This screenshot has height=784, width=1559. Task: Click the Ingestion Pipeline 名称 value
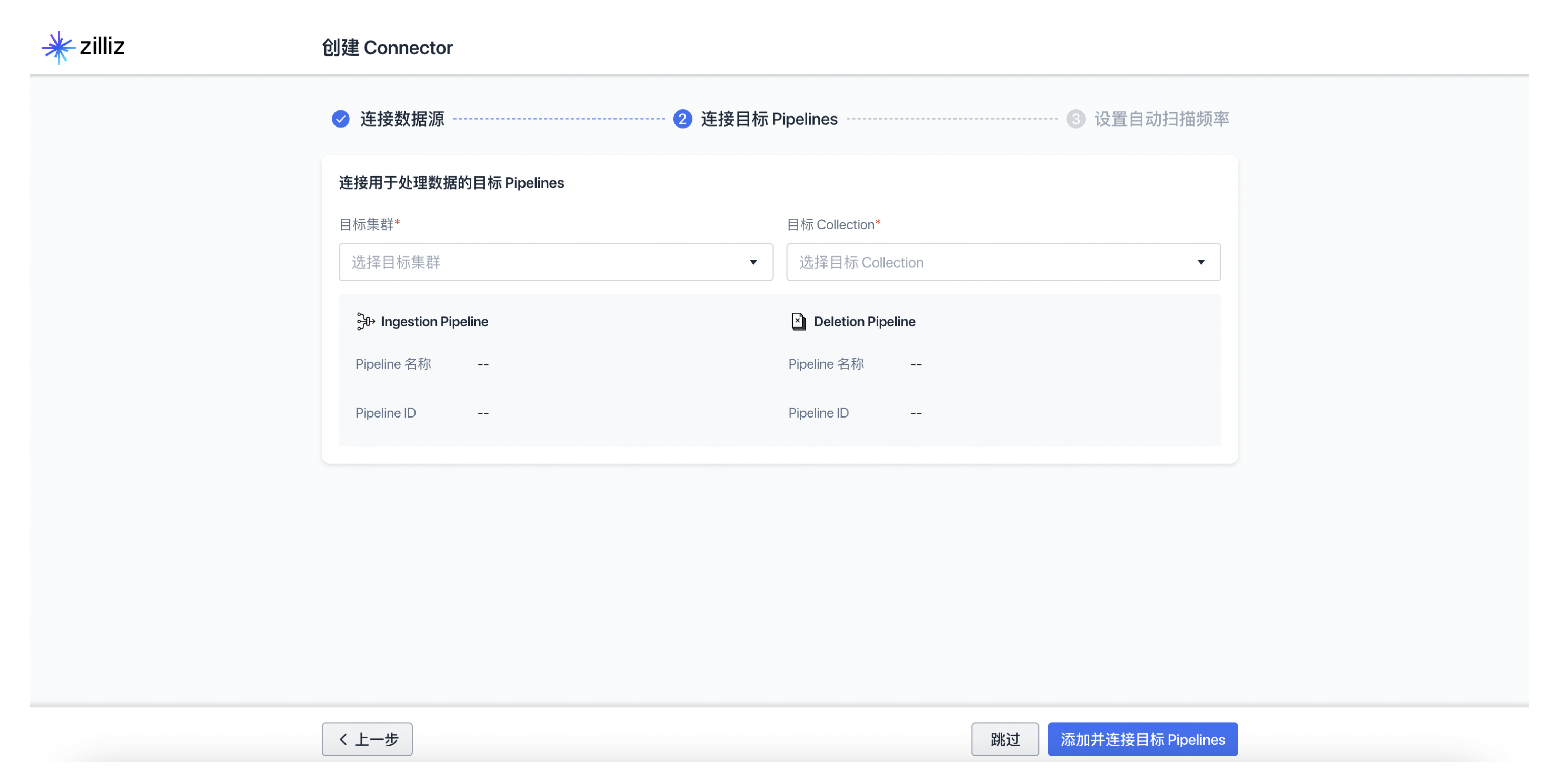coord(482,365)
